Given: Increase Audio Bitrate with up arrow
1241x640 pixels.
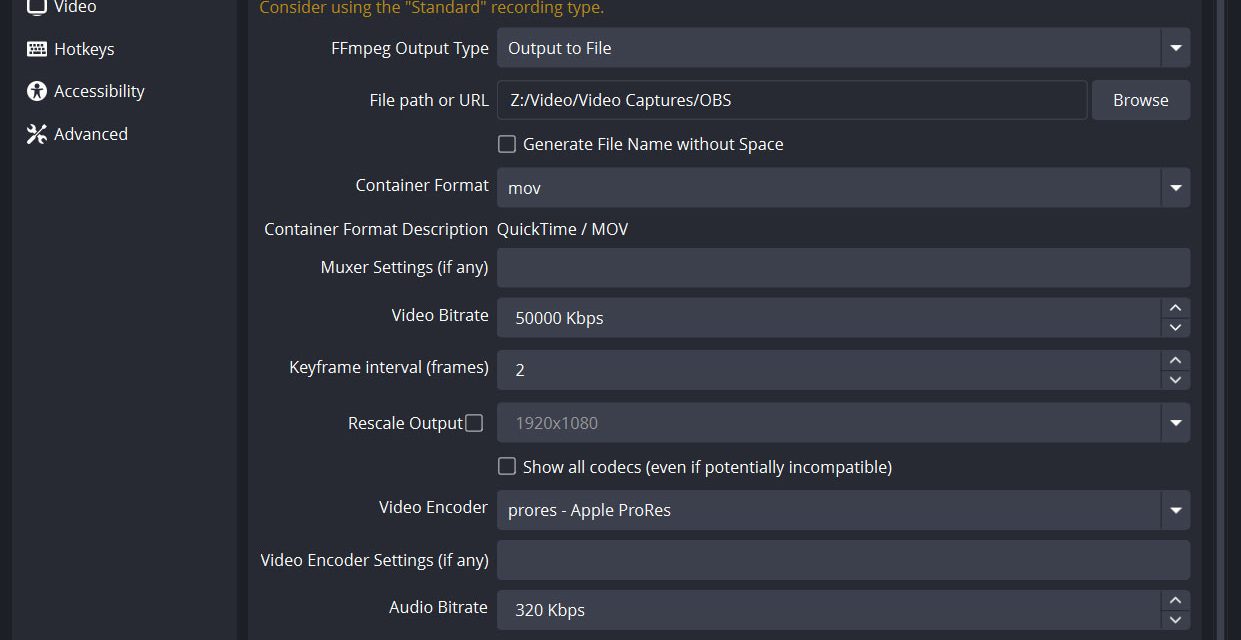Looking at the screenshot, I should click(x=1175, y=600).
